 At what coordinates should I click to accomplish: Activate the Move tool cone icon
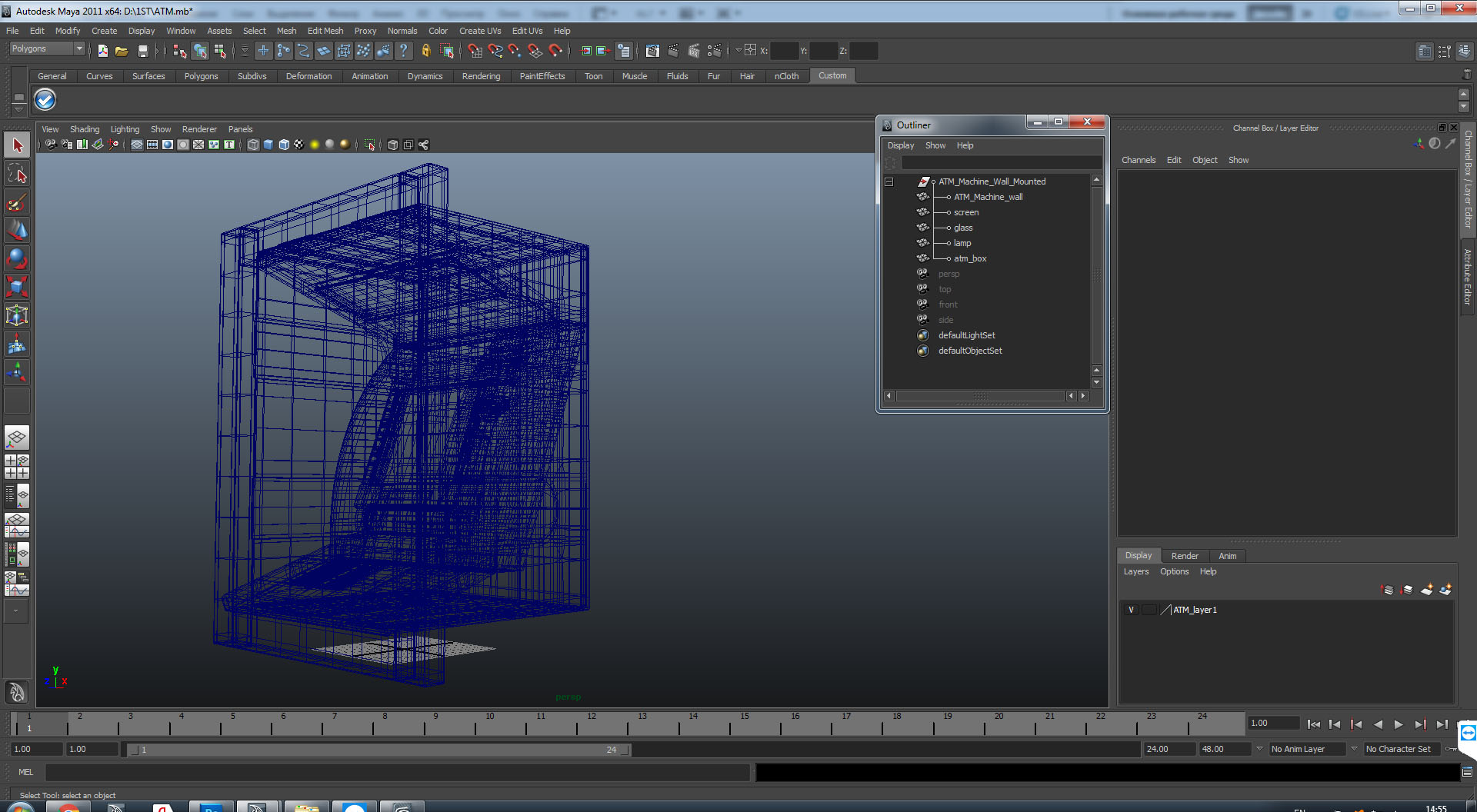tap(17, 231)
